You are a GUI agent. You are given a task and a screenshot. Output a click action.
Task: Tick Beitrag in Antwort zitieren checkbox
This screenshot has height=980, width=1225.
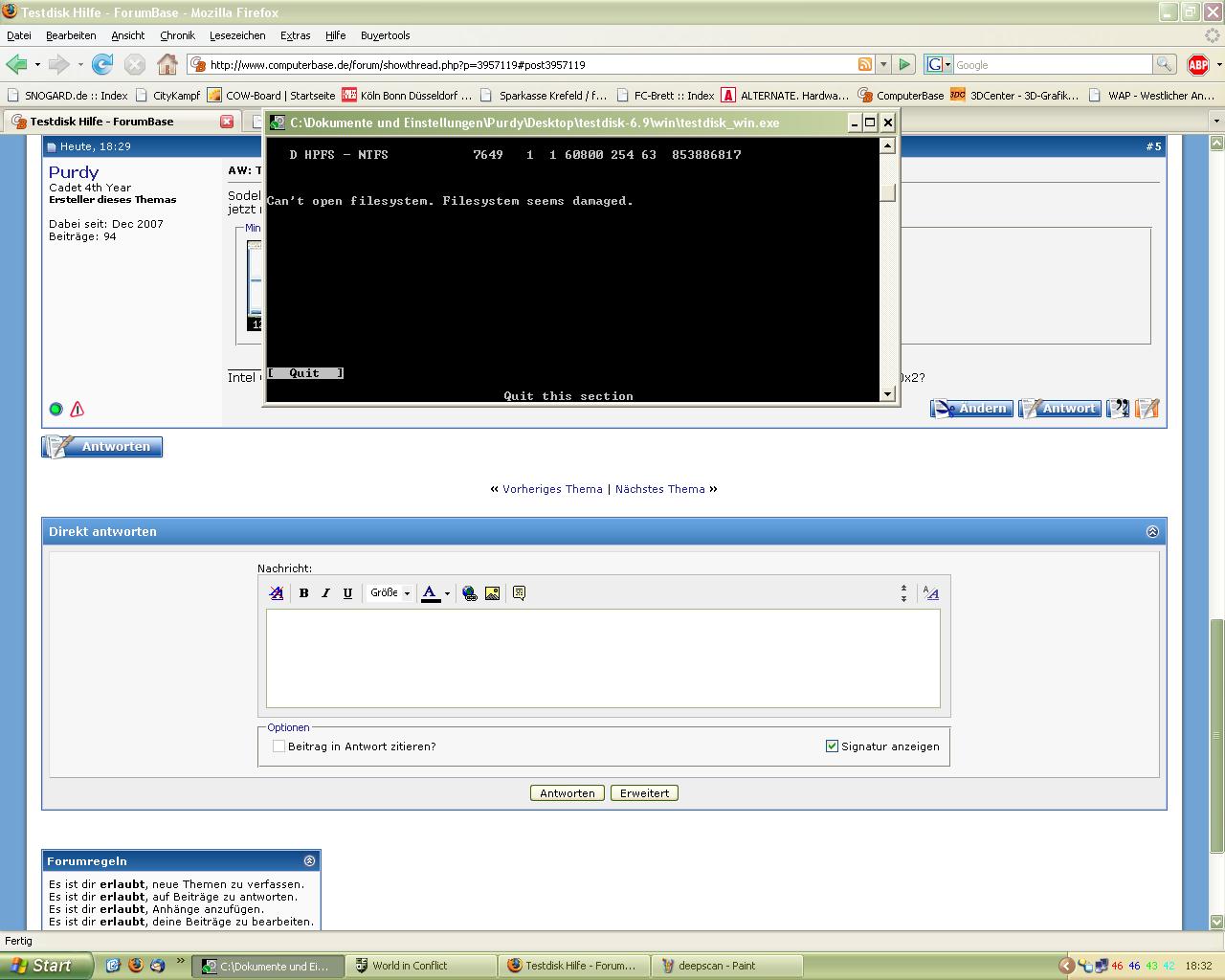pos(278,746)
